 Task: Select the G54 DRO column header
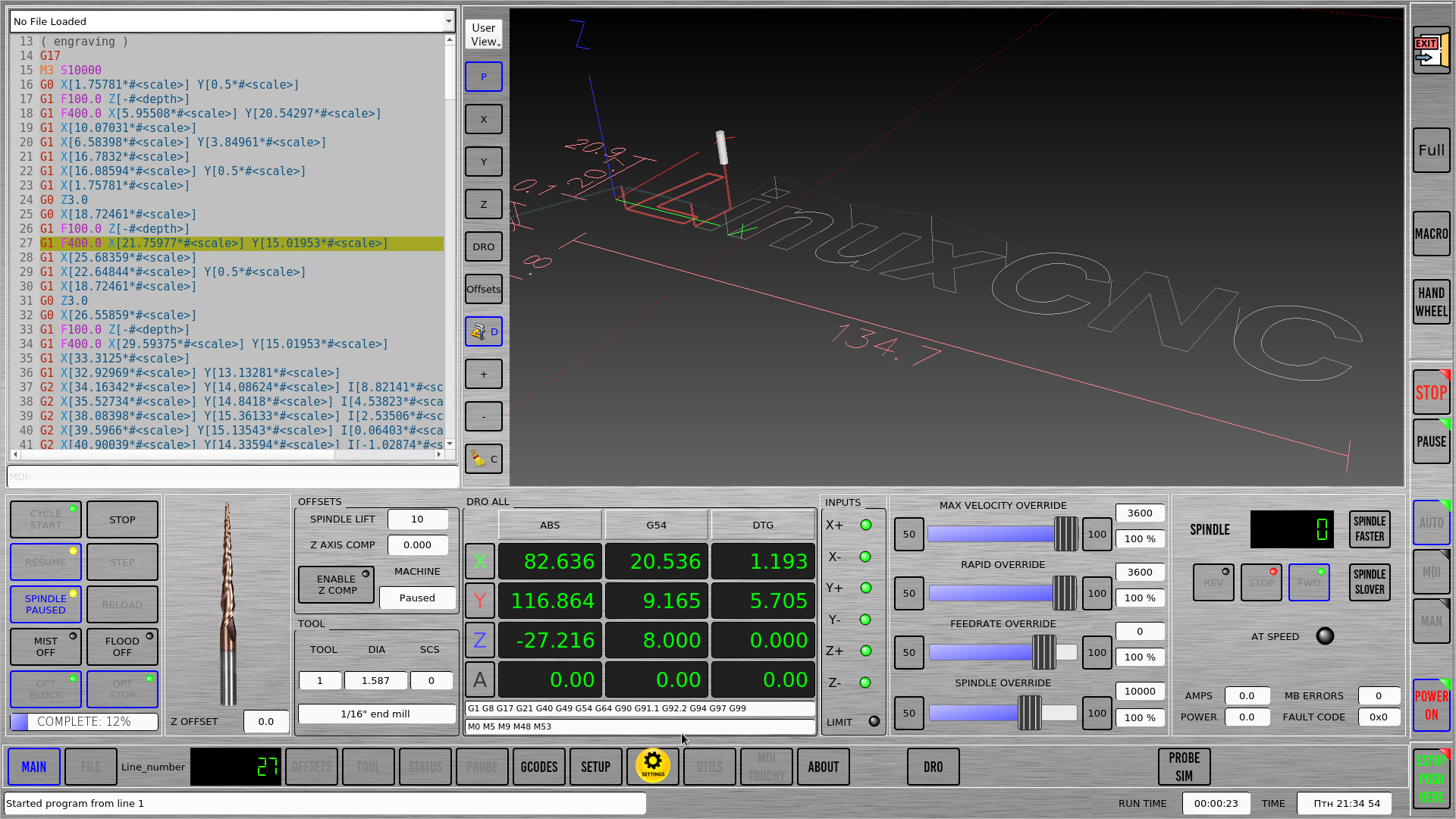656,525
